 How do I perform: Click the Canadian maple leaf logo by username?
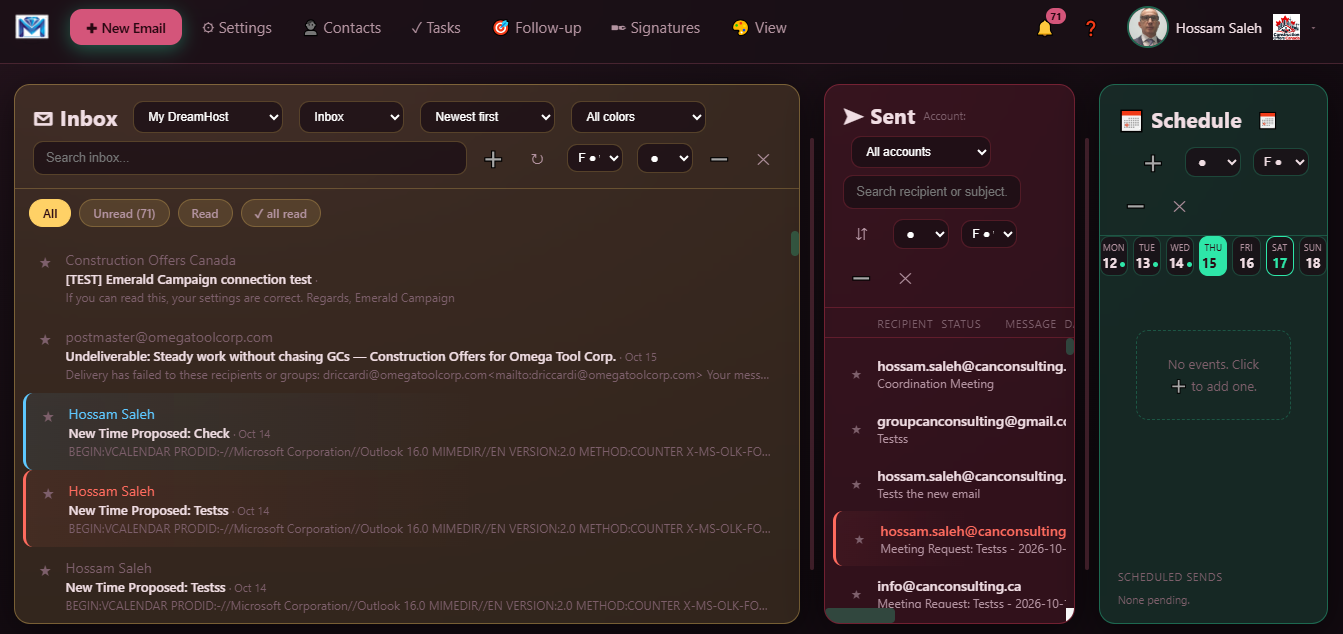pos(1286,28)
